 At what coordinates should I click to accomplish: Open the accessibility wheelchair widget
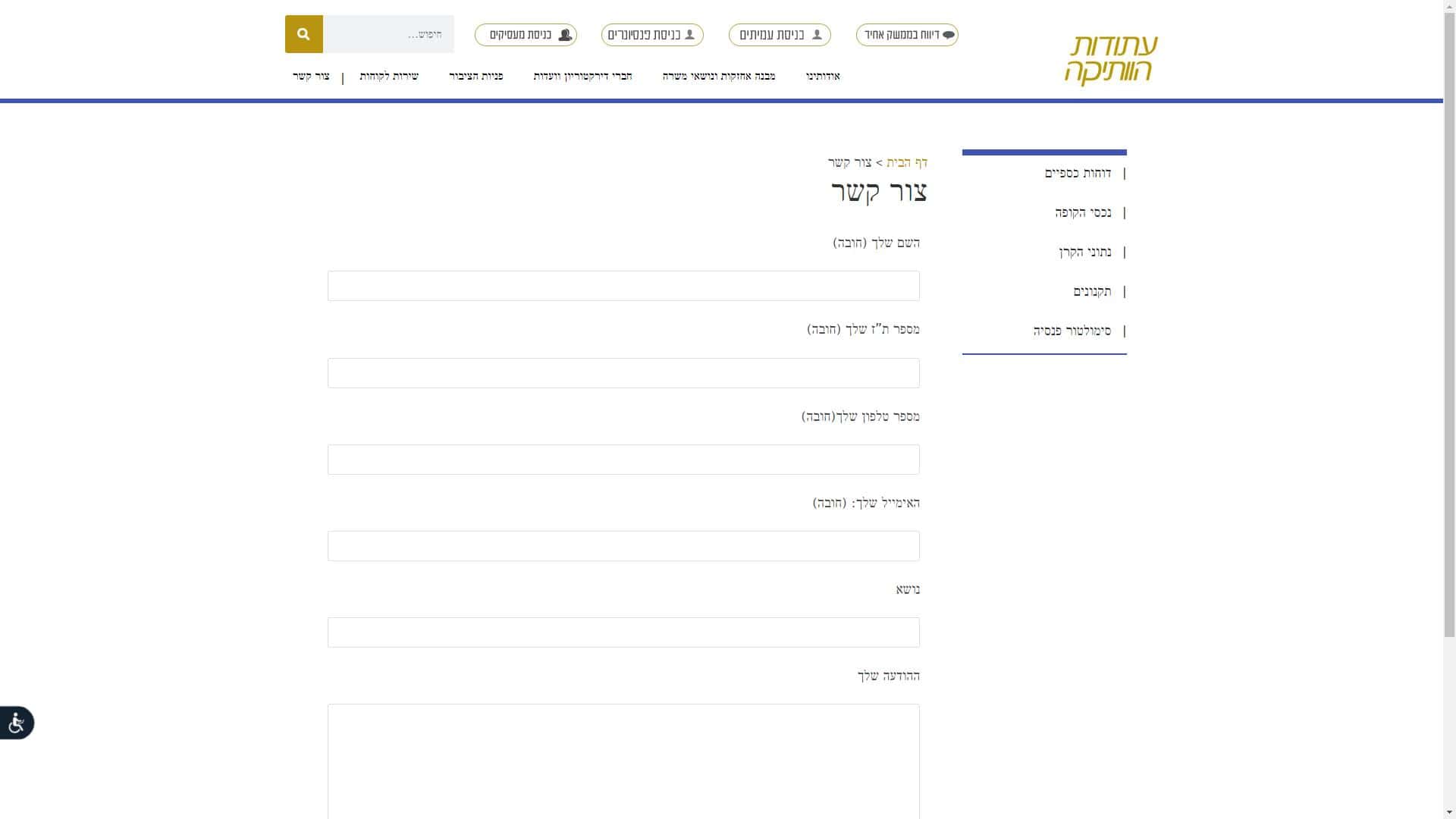(17, 723)
